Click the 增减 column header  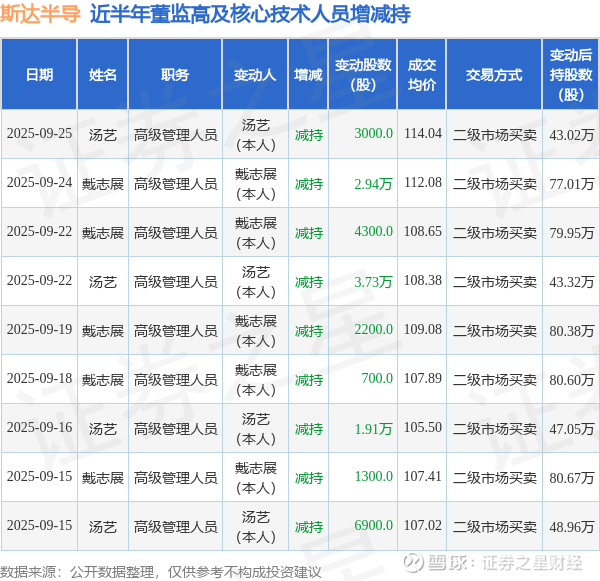(308, 75)
